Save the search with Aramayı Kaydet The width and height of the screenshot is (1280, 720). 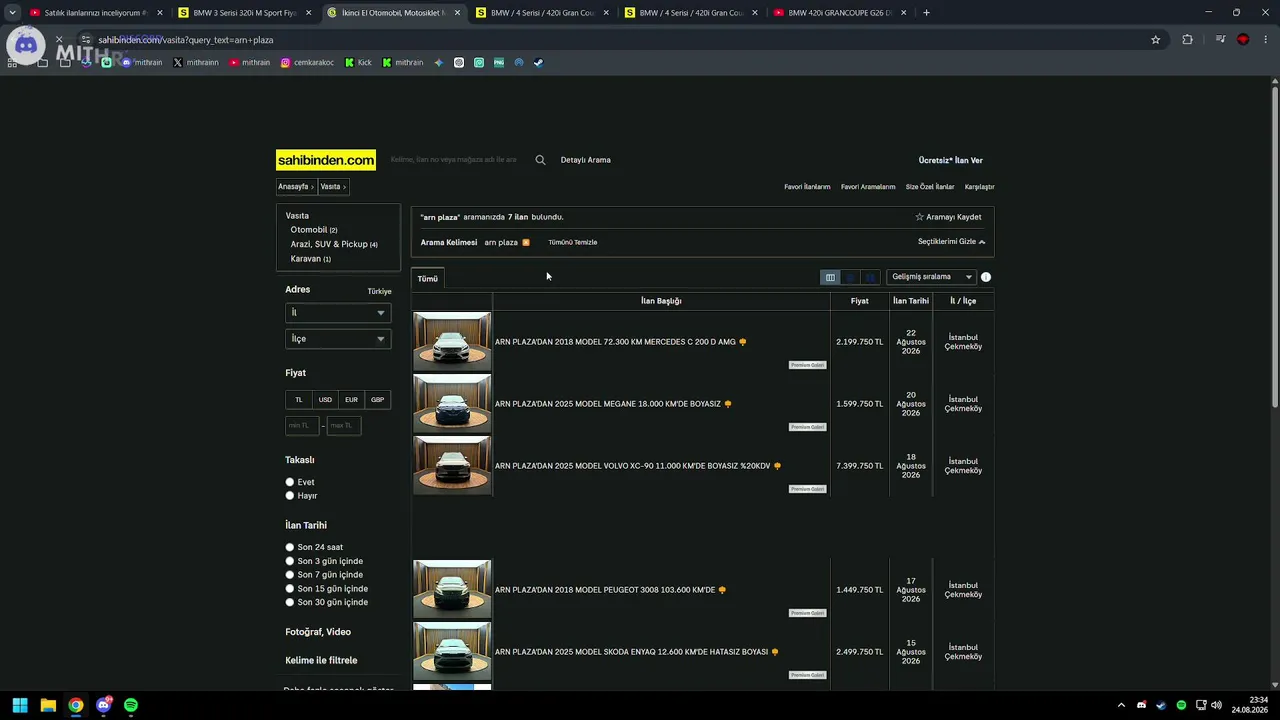(949, 217)
